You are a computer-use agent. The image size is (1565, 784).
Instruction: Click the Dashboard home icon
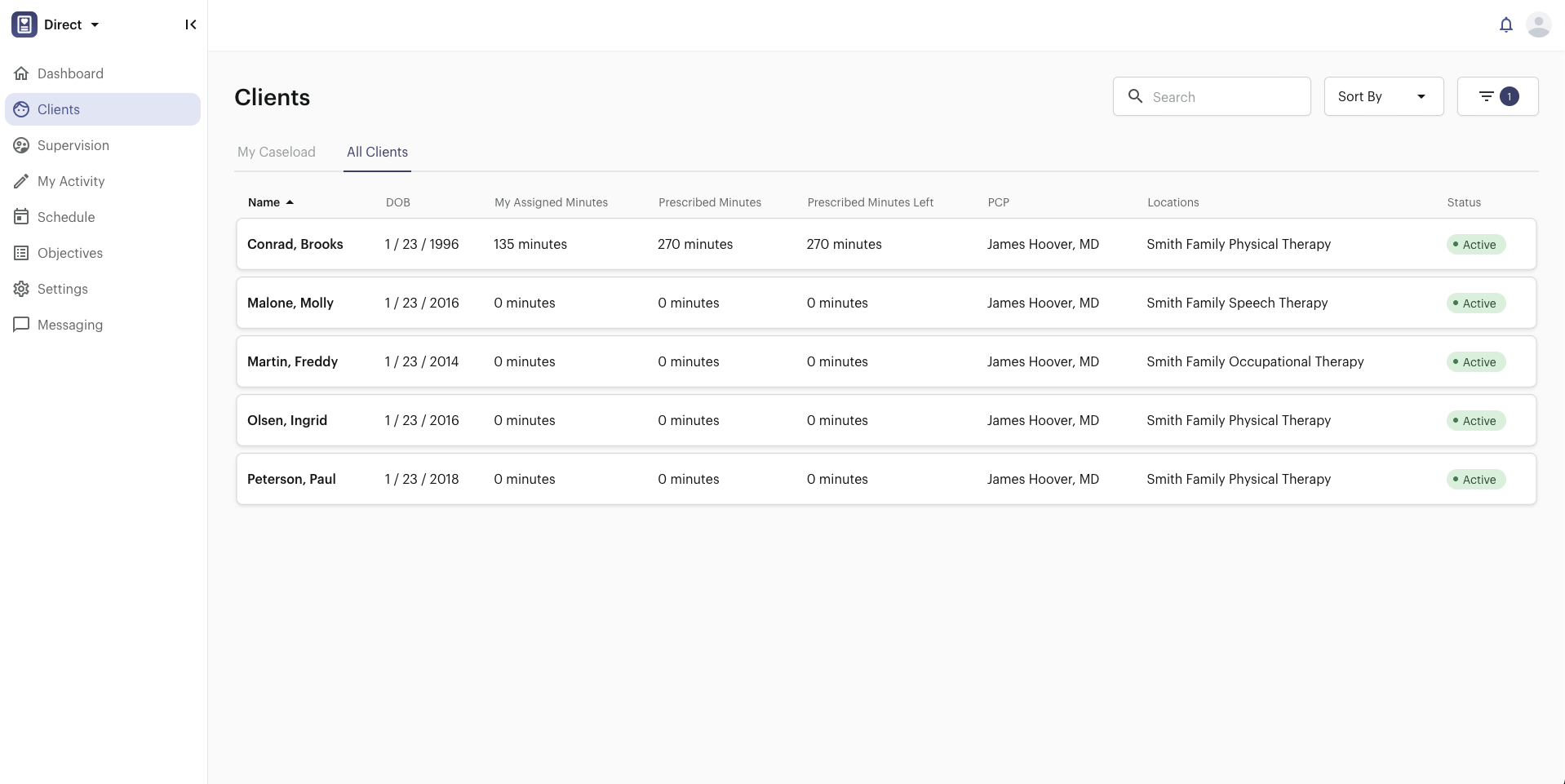coord(21,73)
